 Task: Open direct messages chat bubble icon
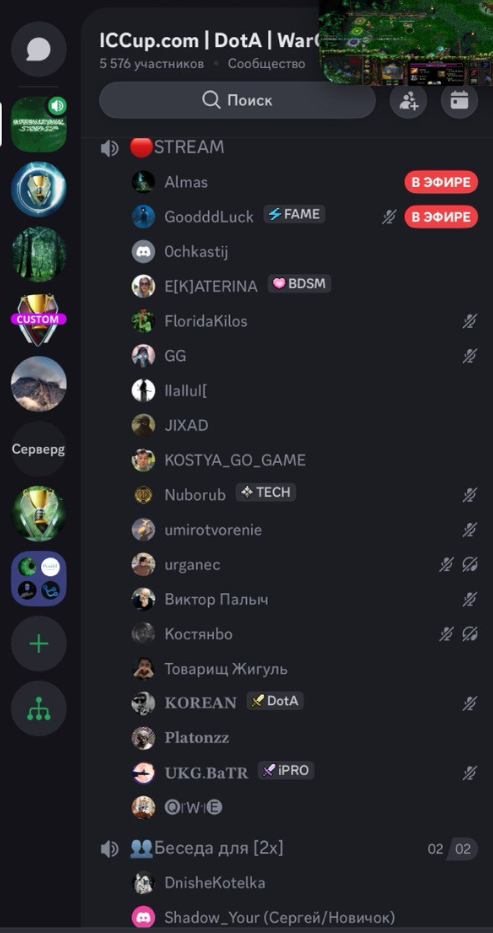coord(39,49)
